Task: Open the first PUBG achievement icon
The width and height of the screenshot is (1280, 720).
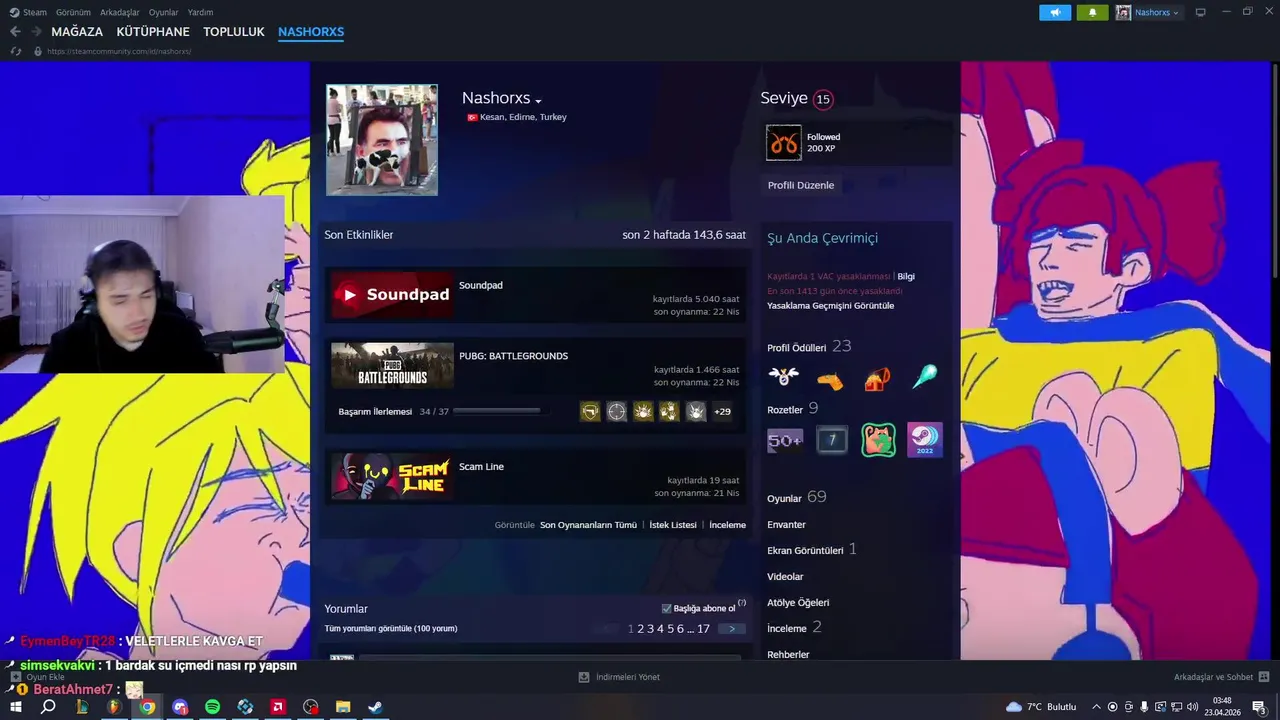Action: (x=591, y=411)
